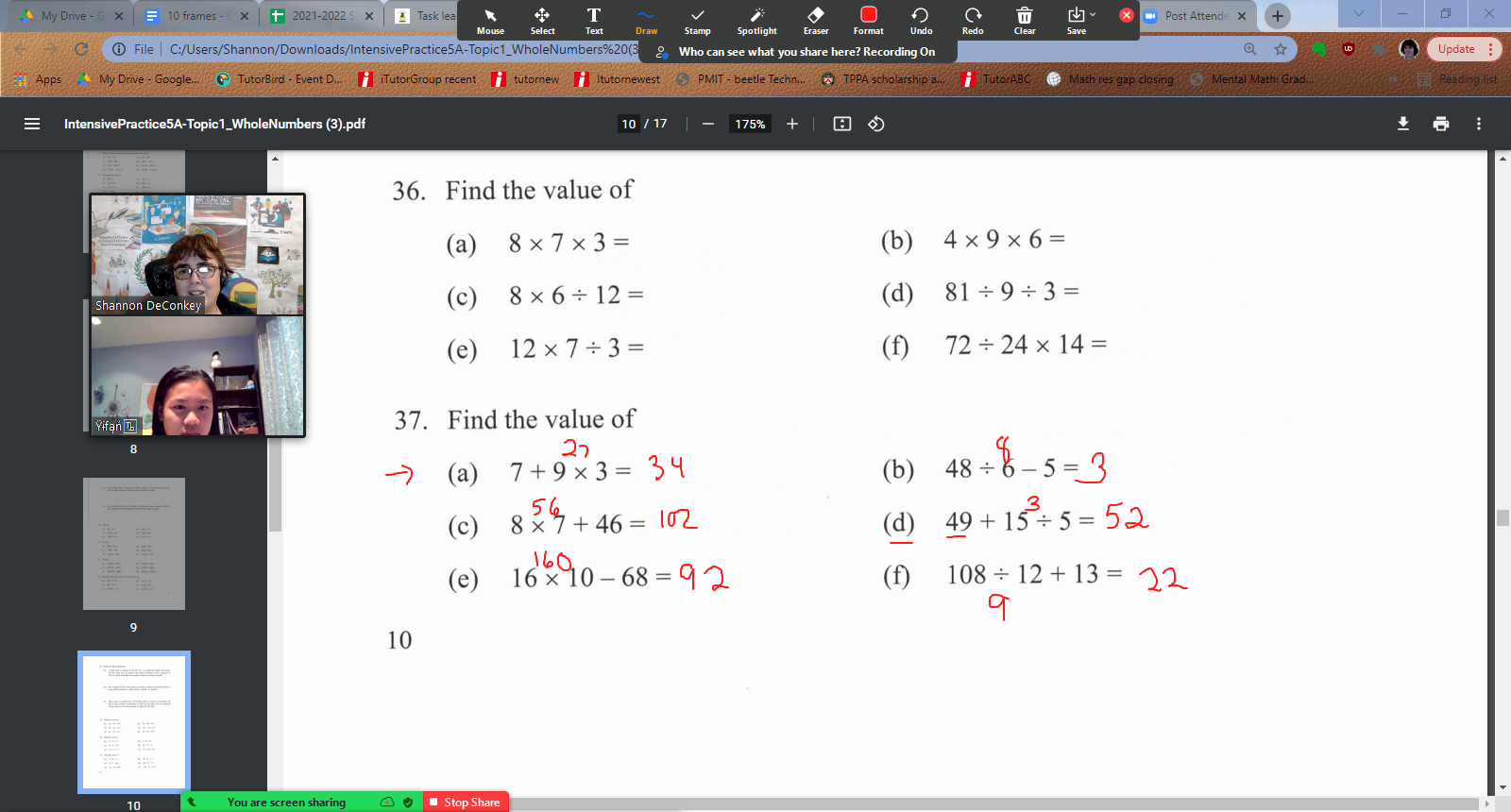This screenshot has width=1511, height=812.
Task: Close the My Drive browser tab
Action: [118, 16]
